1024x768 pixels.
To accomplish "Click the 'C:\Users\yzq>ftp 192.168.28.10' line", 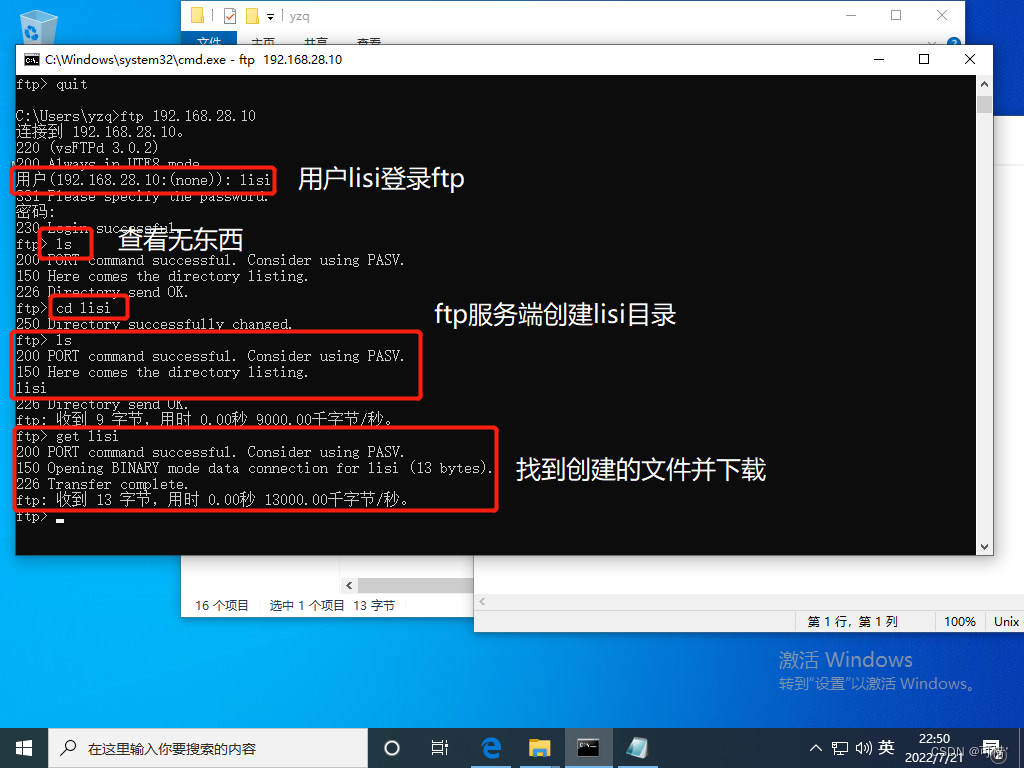I will coord(136,116).
